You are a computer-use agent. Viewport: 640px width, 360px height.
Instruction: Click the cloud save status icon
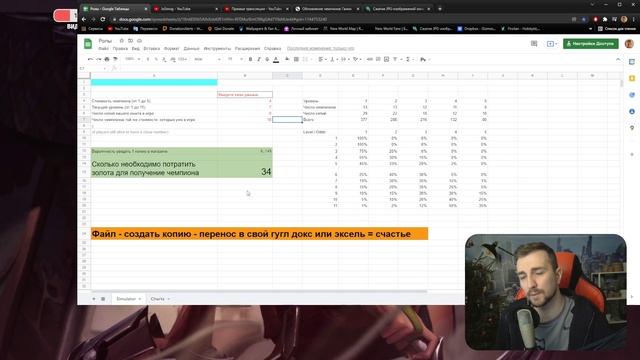click(140, 41)
